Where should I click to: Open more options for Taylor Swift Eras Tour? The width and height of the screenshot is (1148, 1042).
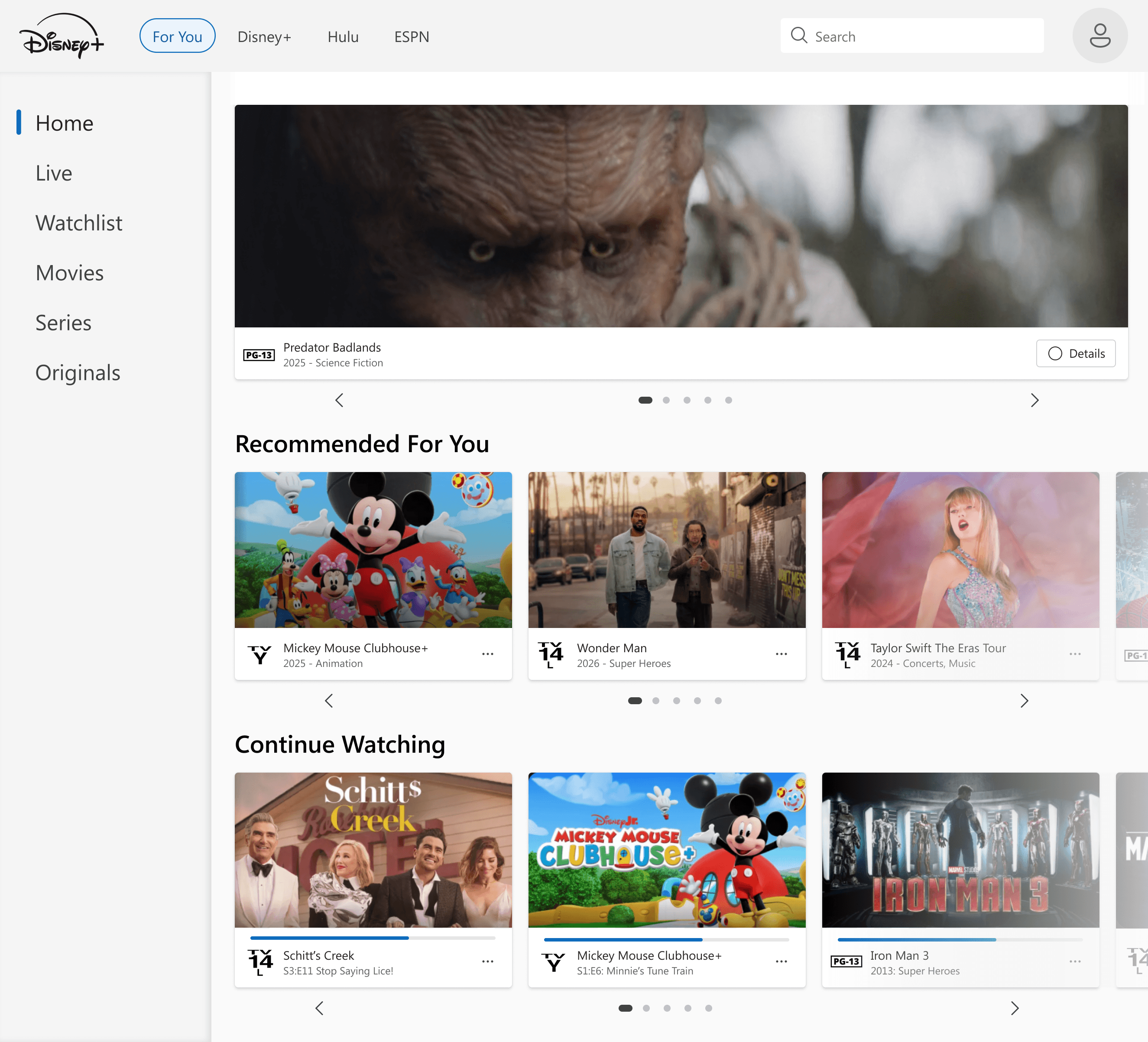[1074, 654]
